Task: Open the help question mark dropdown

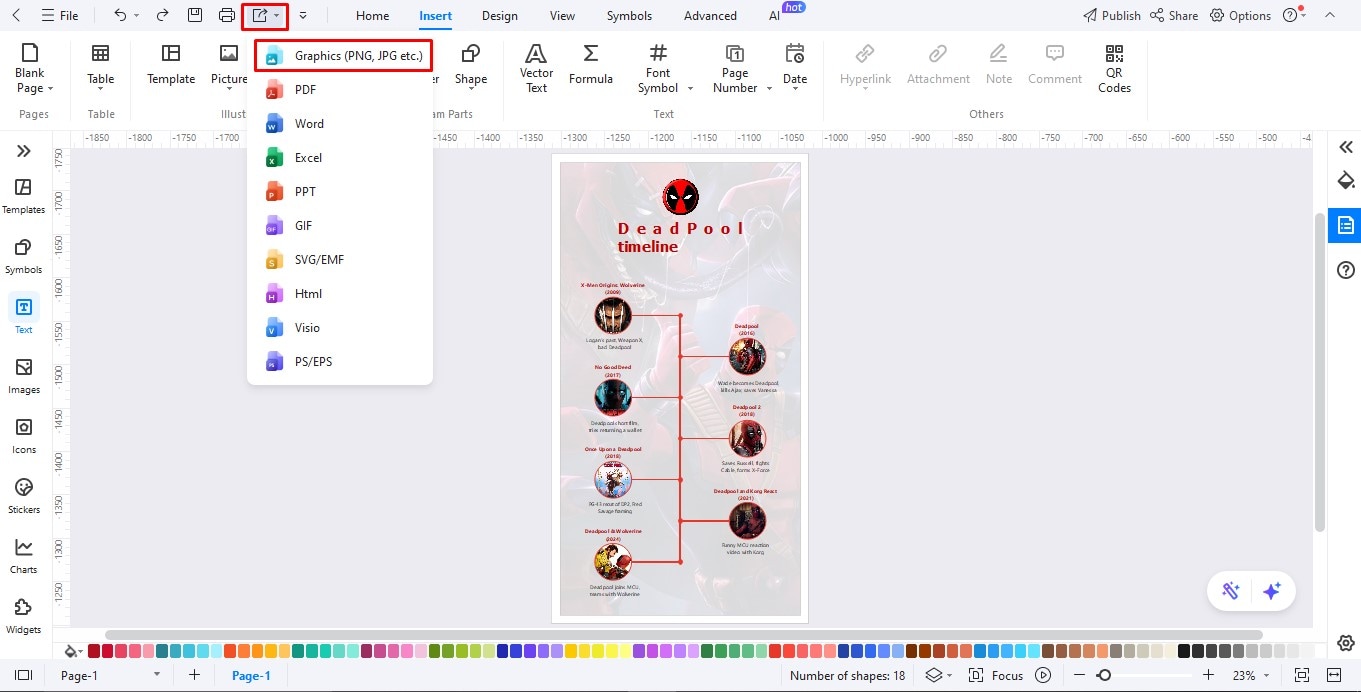Action: (1294, 16)
